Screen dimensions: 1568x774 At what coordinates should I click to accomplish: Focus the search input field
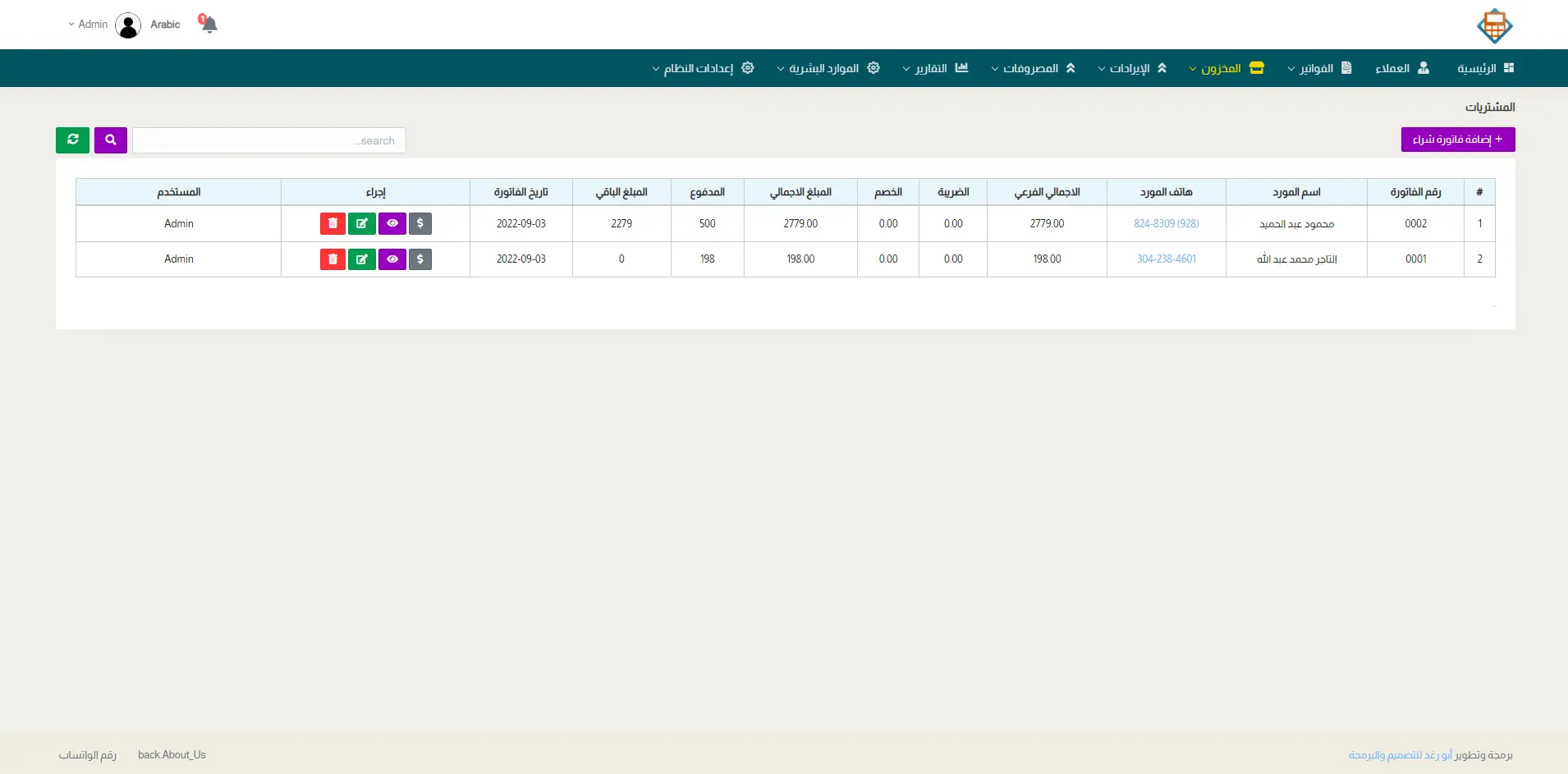pos(269,140)
